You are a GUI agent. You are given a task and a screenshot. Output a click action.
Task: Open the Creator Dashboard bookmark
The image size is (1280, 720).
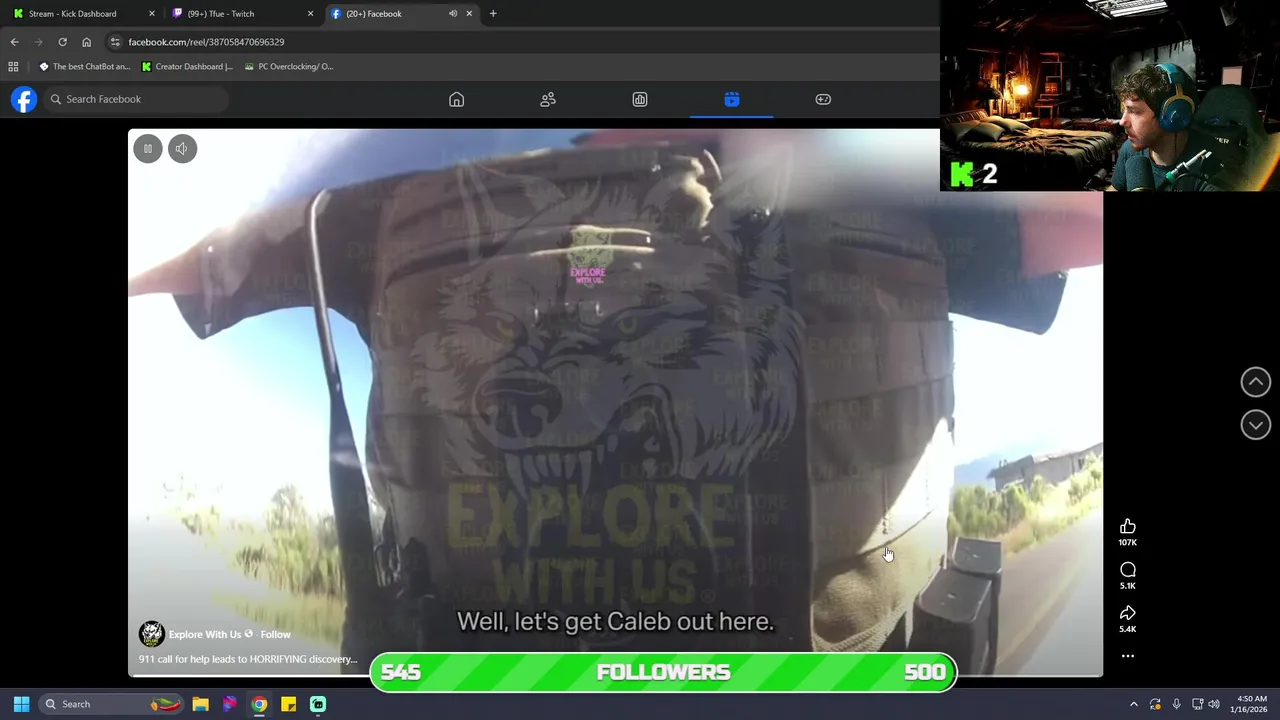coord(187,67)
